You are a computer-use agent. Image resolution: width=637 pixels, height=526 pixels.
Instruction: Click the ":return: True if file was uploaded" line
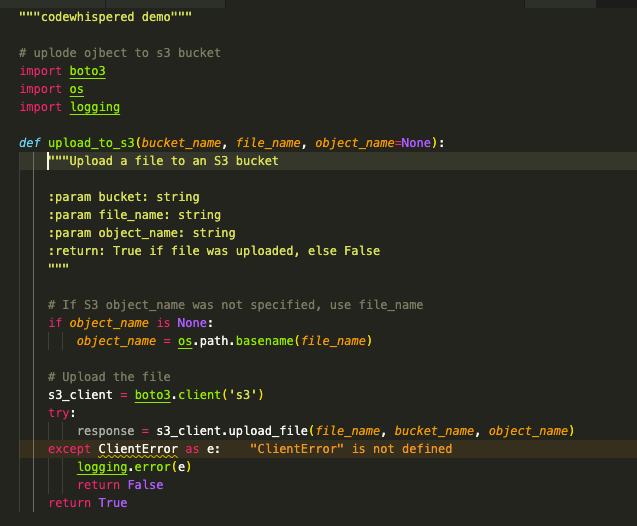(x=214, y=251)
